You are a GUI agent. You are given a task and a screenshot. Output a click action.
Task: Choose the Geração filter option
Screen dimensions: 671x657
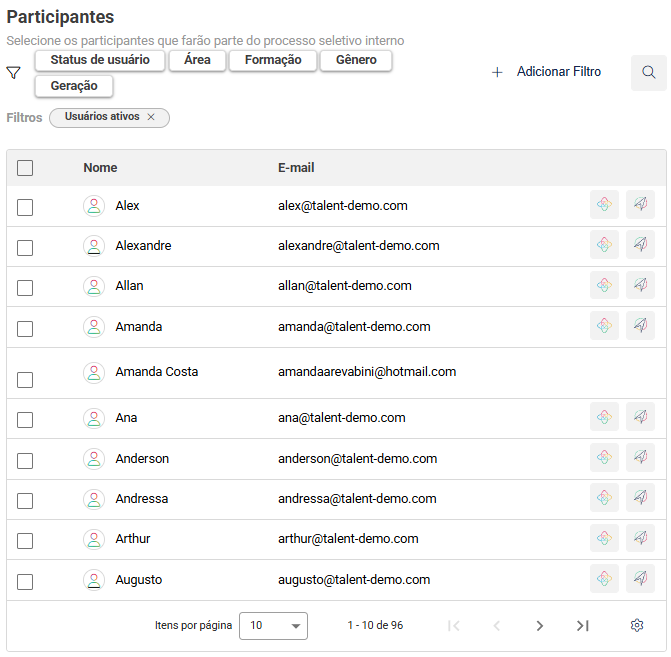pyautogui.click(x=74, y=87)
